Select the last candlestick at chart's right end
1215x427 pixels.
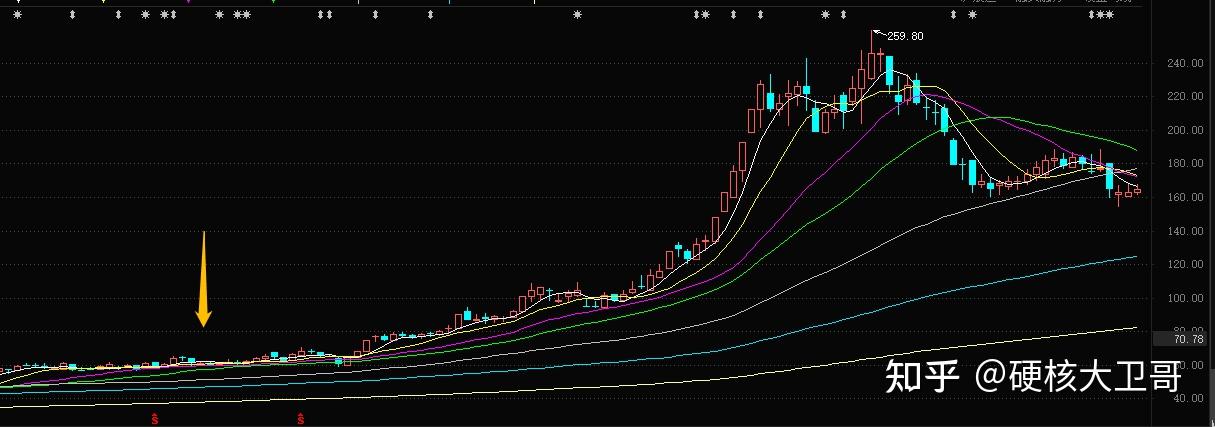tap(1137, 190)
